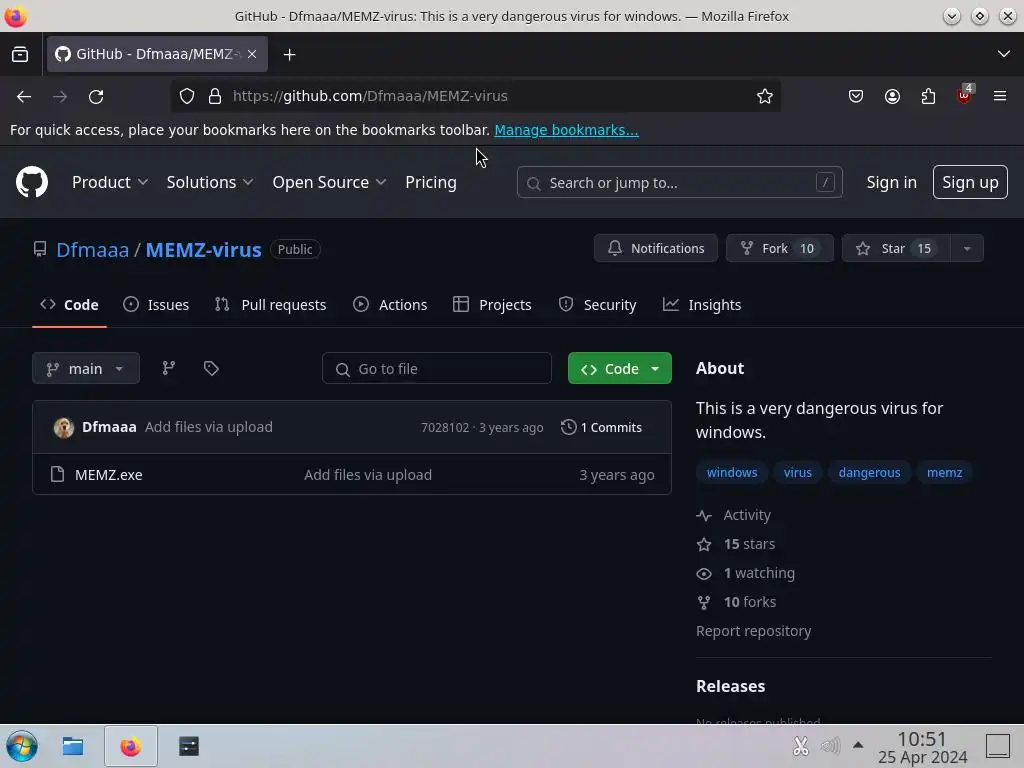This screenshot has width=1024, height=768.
Task: Go back with browser back arrow
Action: tap(24, 97)
